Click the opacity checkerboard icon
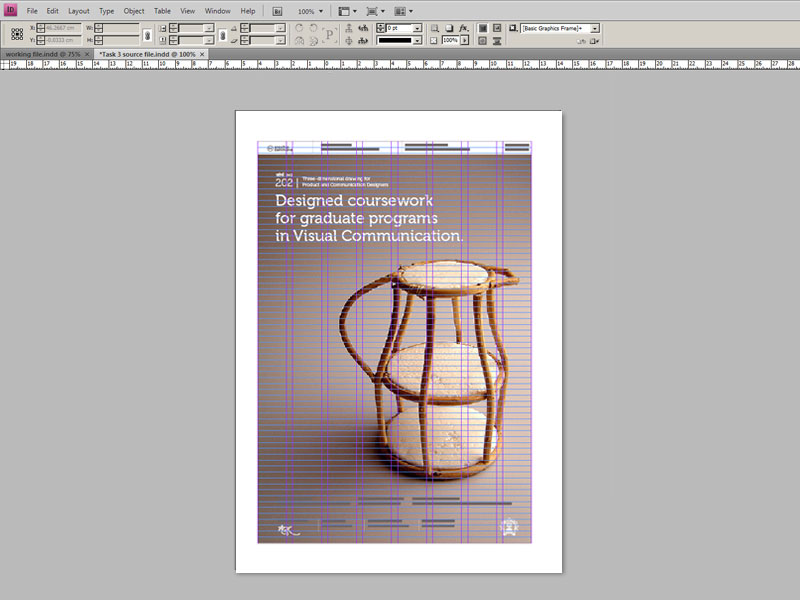 coord(434,41)
